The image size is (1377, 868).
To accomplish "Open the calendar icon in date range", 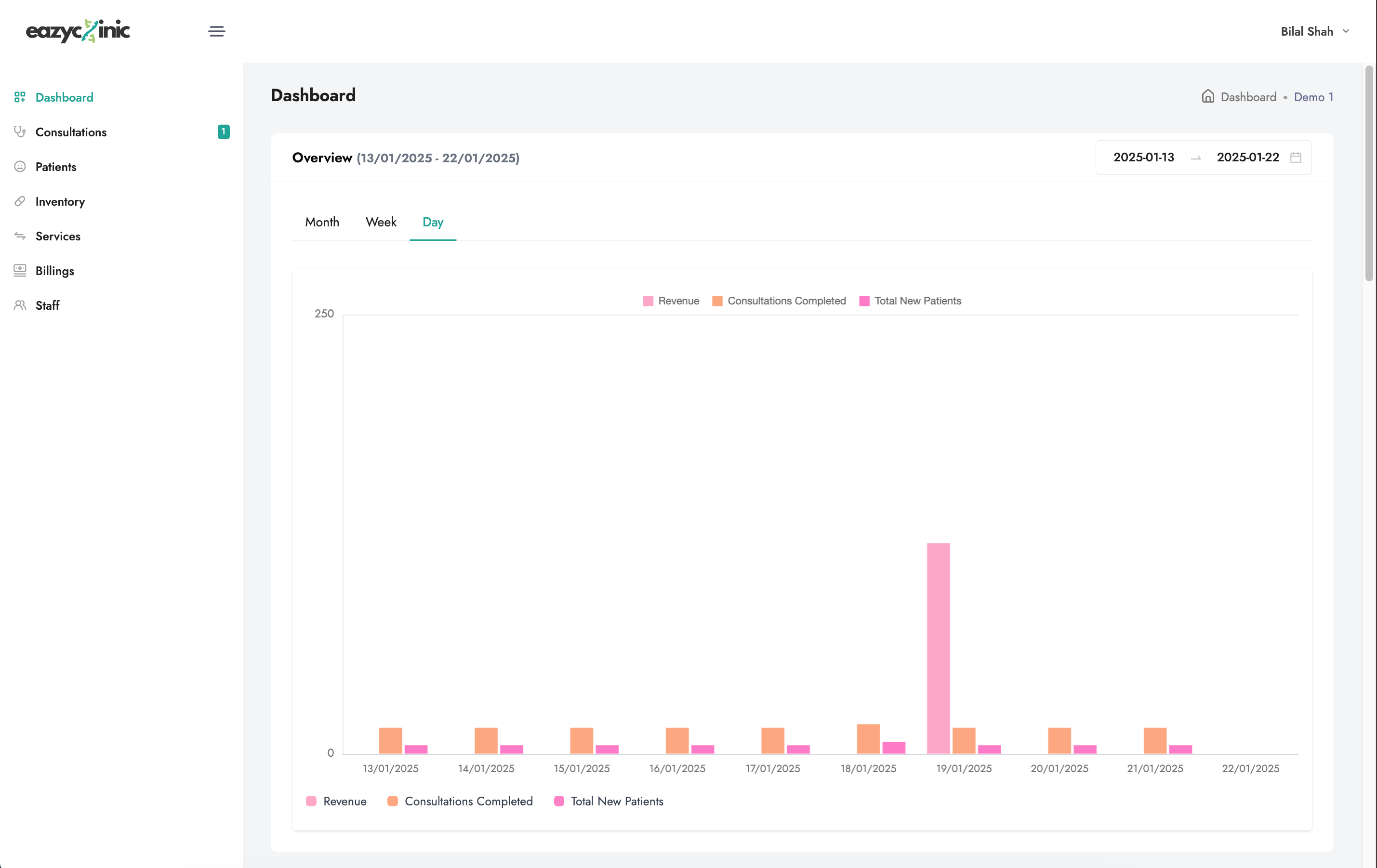I will point(1296,157).
